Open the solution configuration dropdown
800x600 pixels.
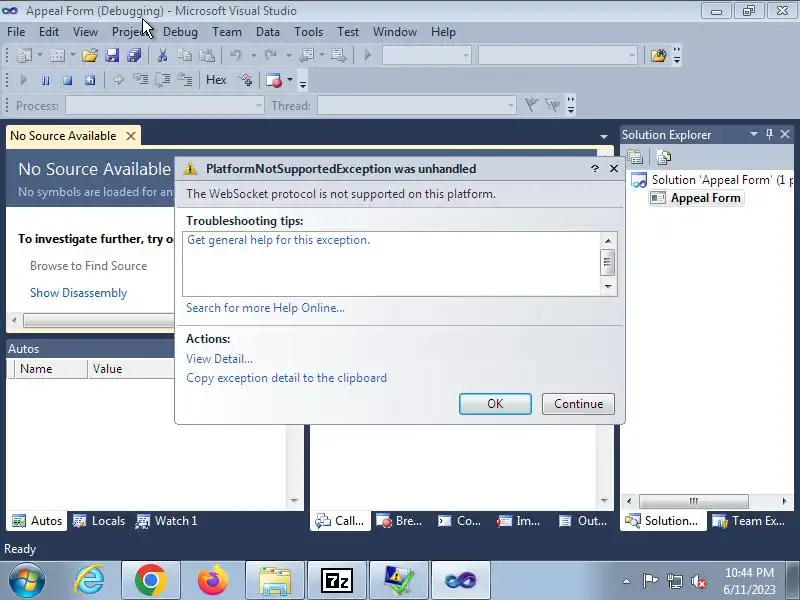[x=427, y=55]
